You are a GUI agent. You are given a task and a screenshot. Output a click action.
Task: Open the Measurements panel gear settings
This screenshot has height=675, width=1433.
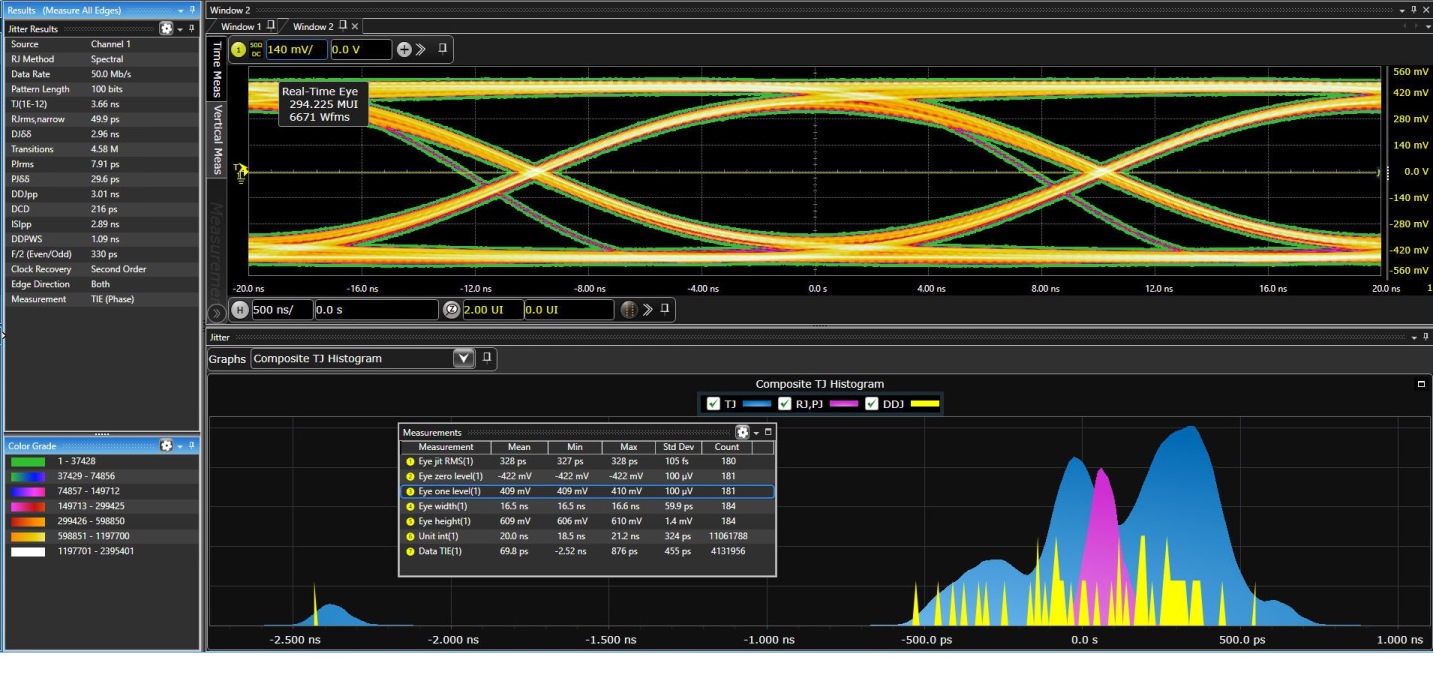[742, 432]
